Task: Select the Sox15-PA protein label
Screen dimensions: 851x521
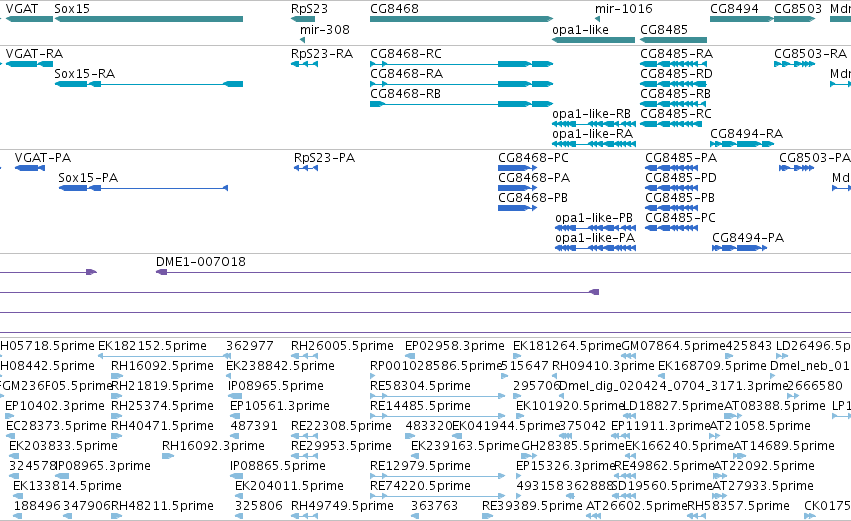Action: (88, 178)
